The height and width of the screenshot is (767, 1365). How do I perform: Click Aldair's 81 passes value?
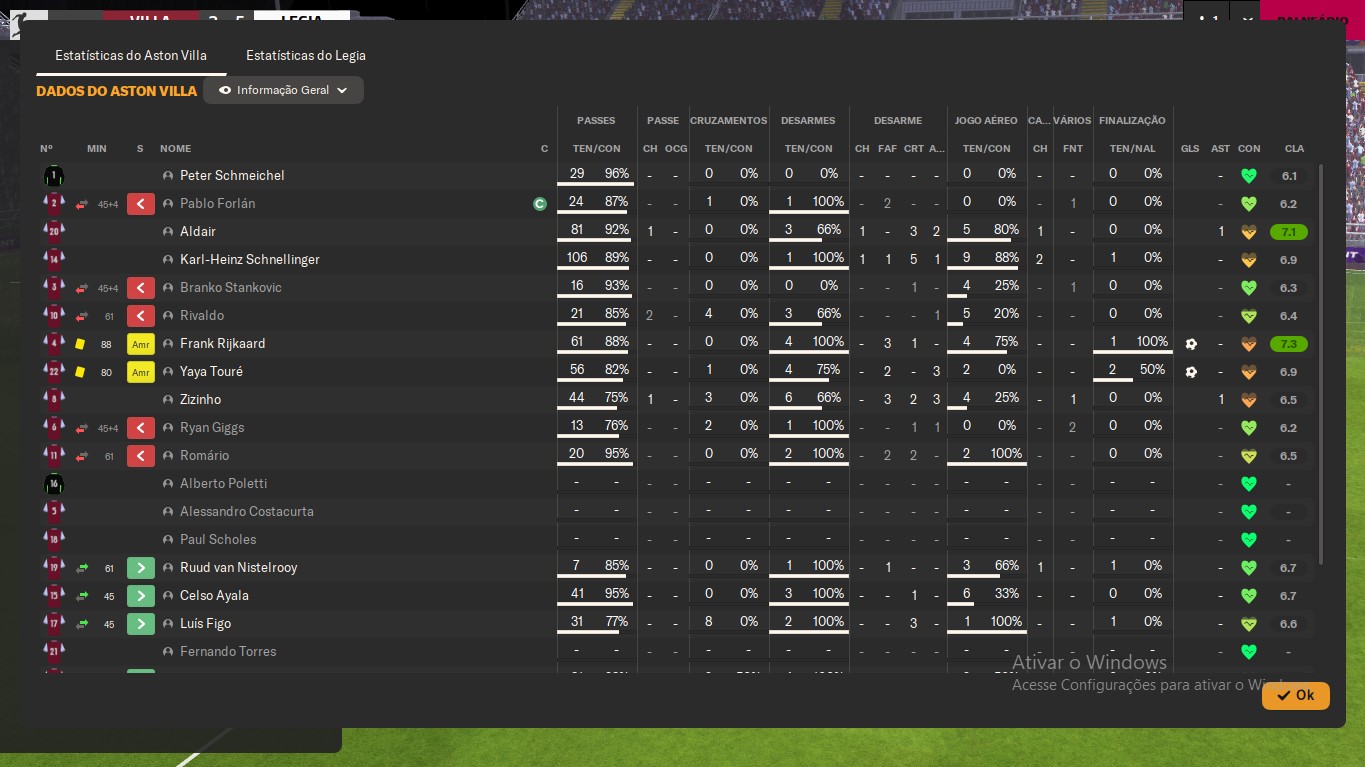577,230
